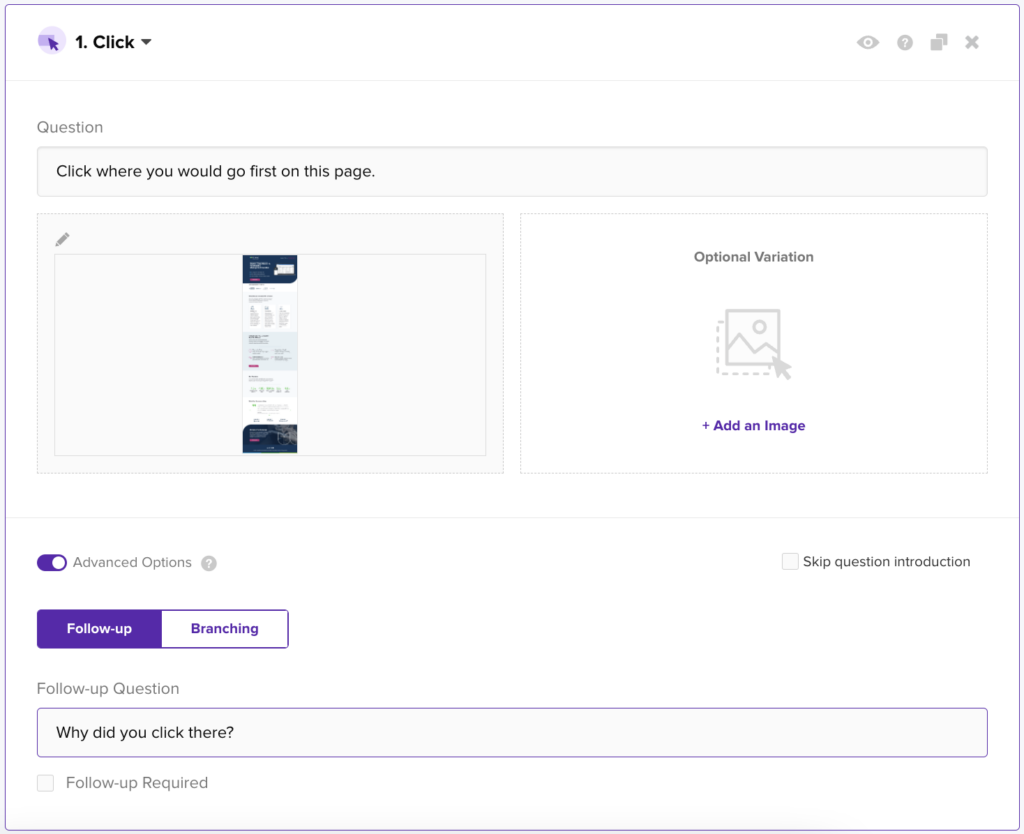This screenshot has height=834, width=1024.
Task: Click the Advanced Options help icon
Action: point(209,563)
